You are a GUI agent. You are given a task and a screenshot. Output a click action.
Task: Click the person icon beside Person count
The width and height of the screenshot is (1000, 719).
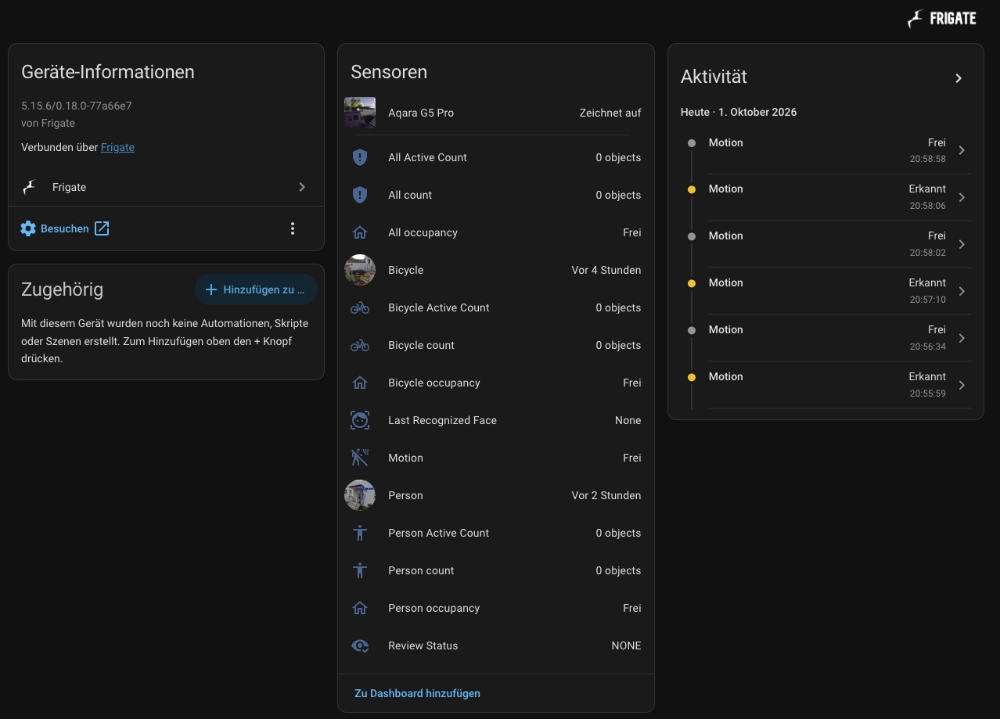coord(360,570)
